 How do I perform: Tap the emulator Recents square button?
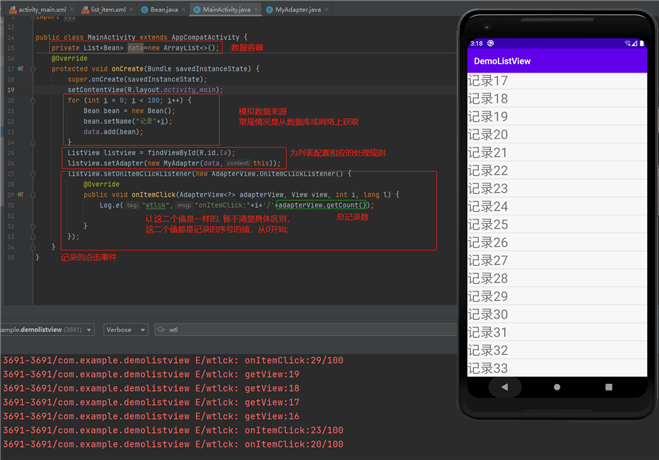coord(609,387)
